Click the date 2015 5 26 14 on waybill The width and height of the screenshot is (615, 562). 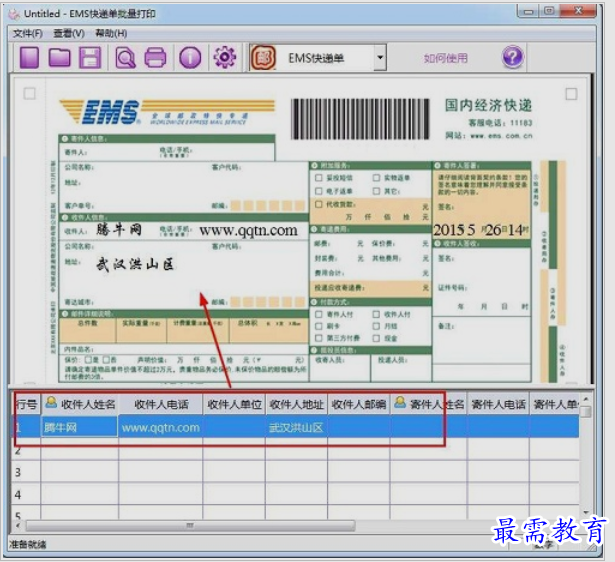pos(481,230)
